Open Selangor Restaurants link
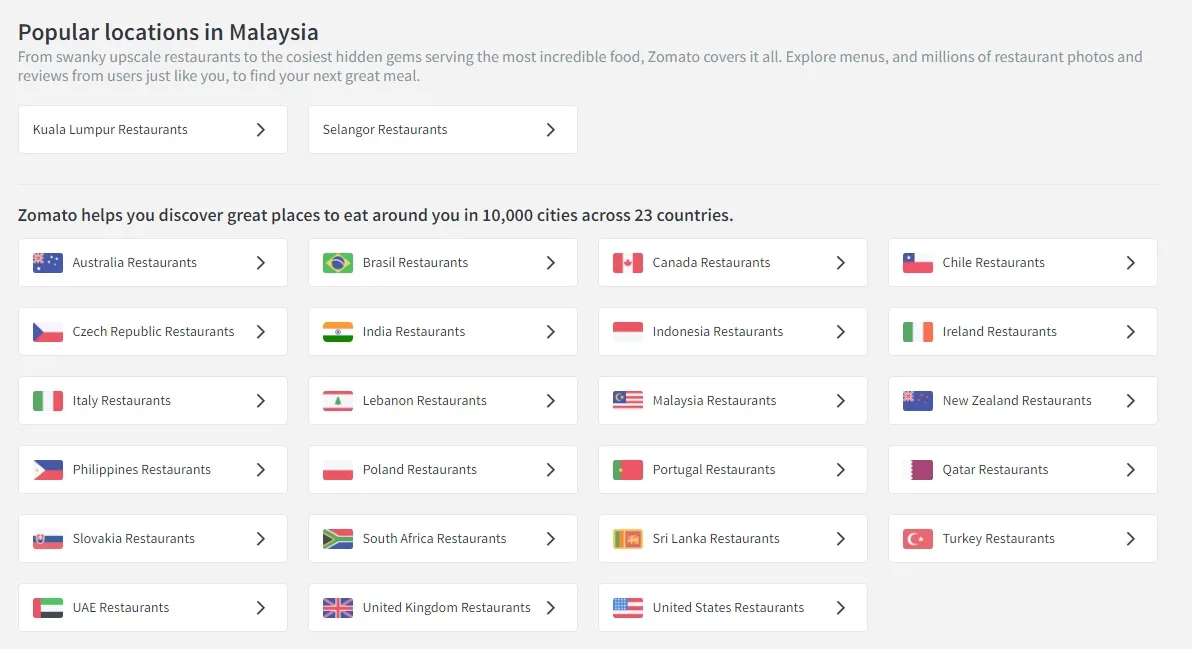This screenshot has height=649, width=1192. (x=442, y=130)
